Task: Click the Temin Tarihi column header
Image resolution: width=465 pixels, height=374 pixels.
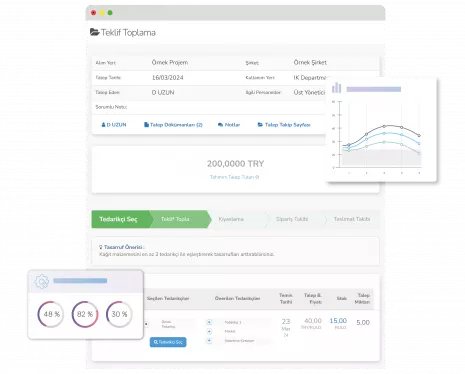Action: [x=286, y=298]
